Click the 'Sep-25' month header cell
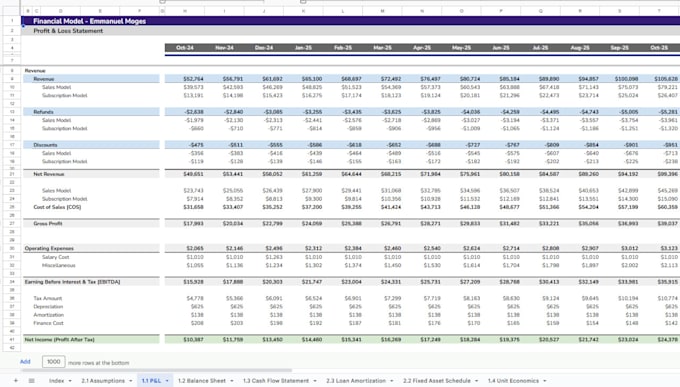 click(x=619, y=48)
